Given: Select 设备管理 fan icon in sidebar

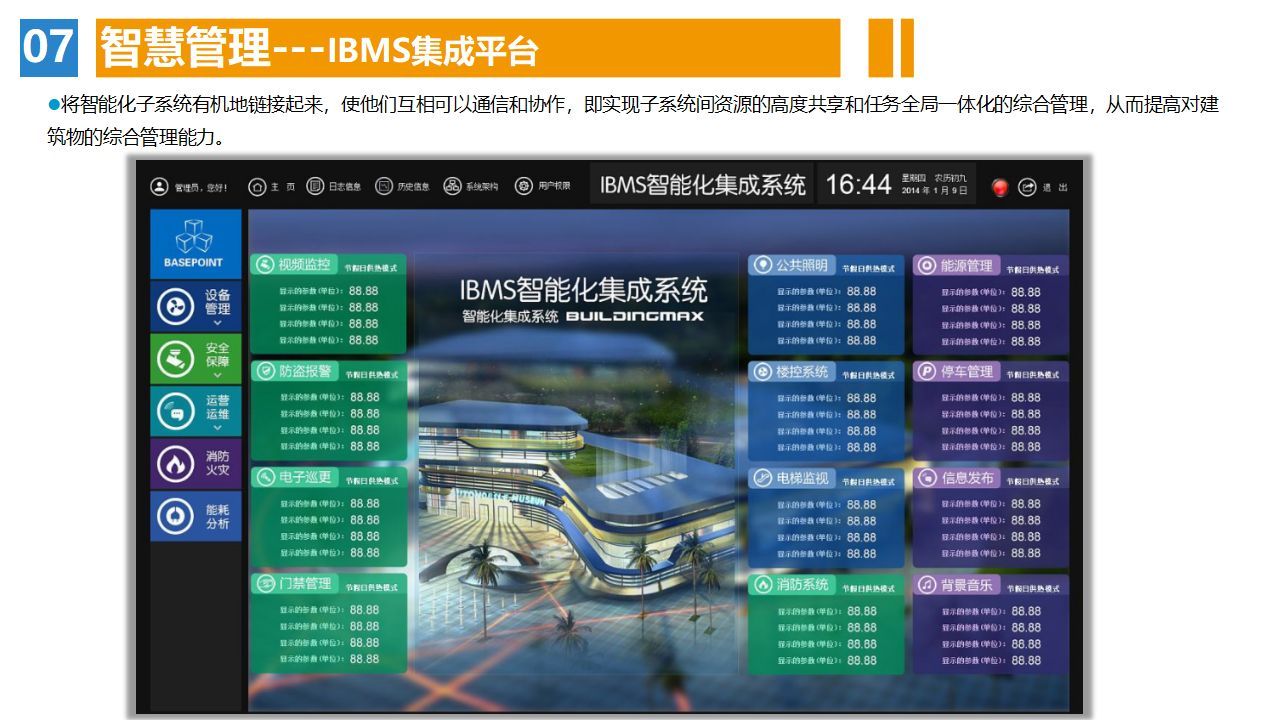Looking at the screenshot, I should pyautogui.click(x=174, y=306).
